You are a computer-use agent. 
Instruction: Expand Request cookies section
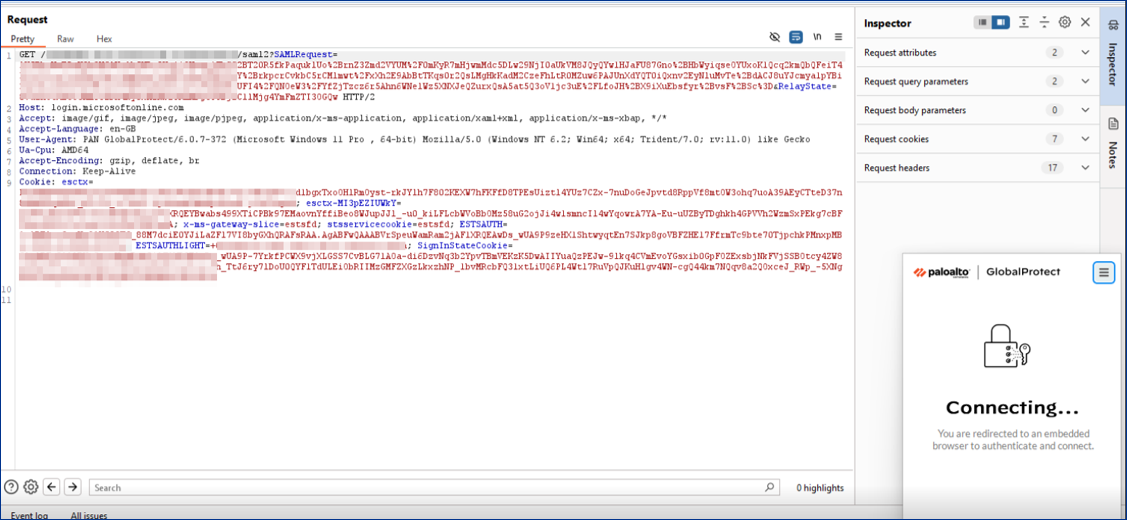[x=1086, y=139]
